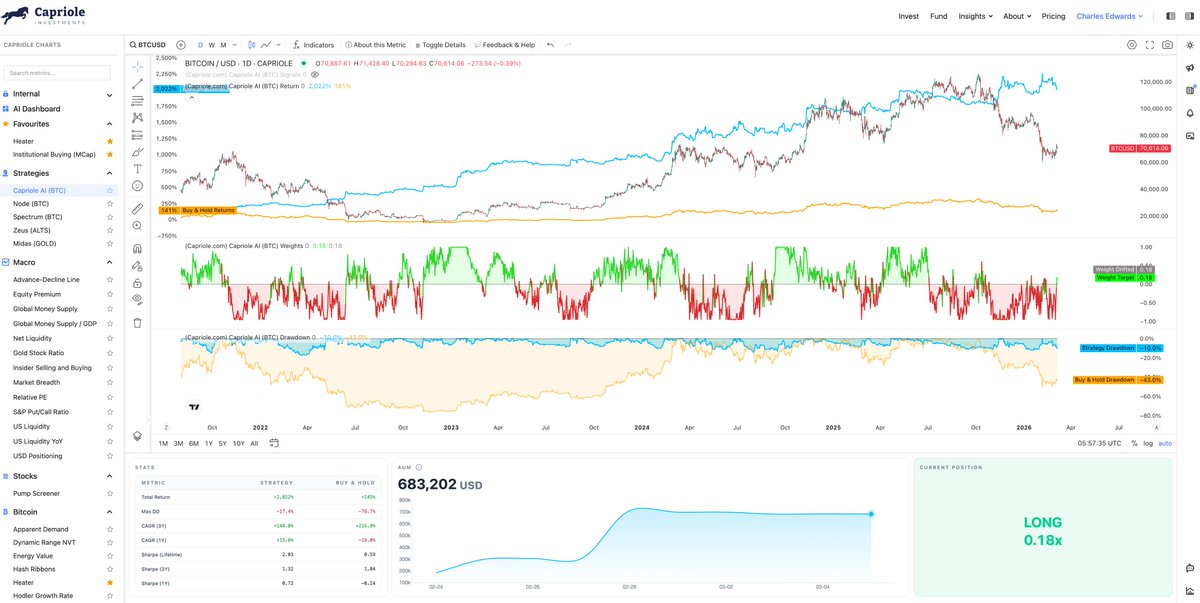Open the time interval dropdown arrow
Image resolution: width=1200 pixels, height=603 pixels.
pyautogui.click(x=235, y=45)
